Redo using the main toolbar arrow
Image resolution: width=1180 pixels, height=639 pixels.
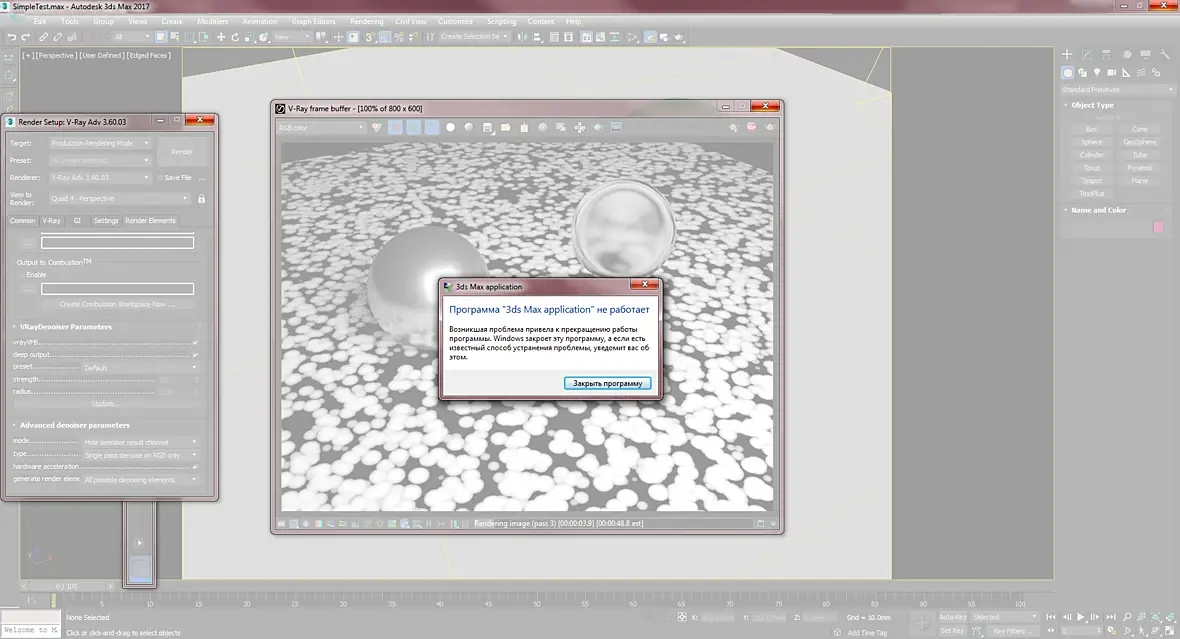tap(26, 37)
